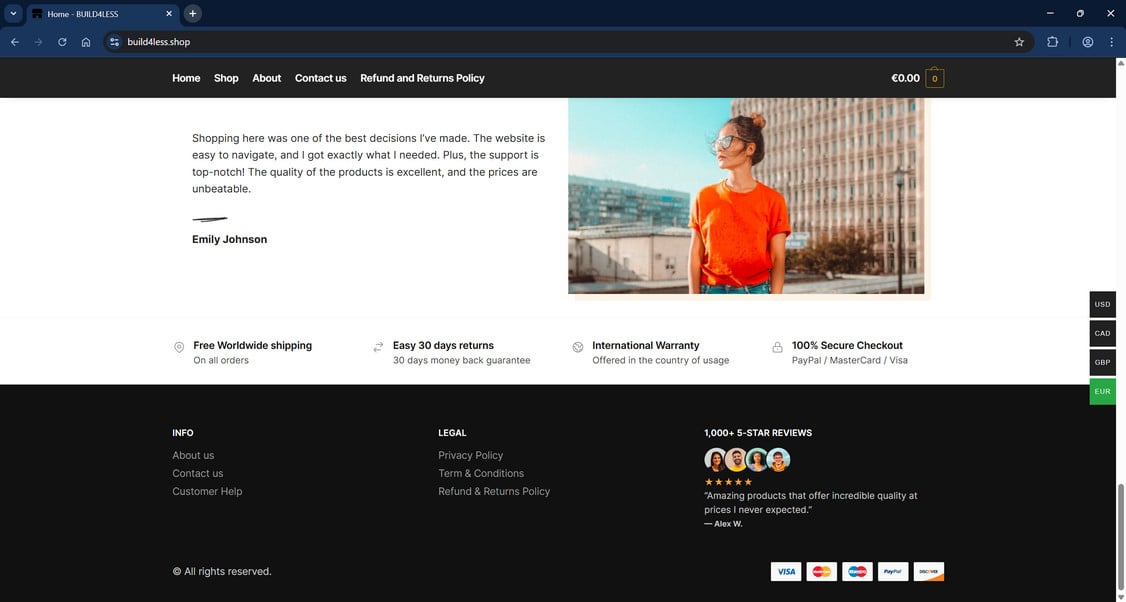Click the bookmark star icon

coord(1019,42)
